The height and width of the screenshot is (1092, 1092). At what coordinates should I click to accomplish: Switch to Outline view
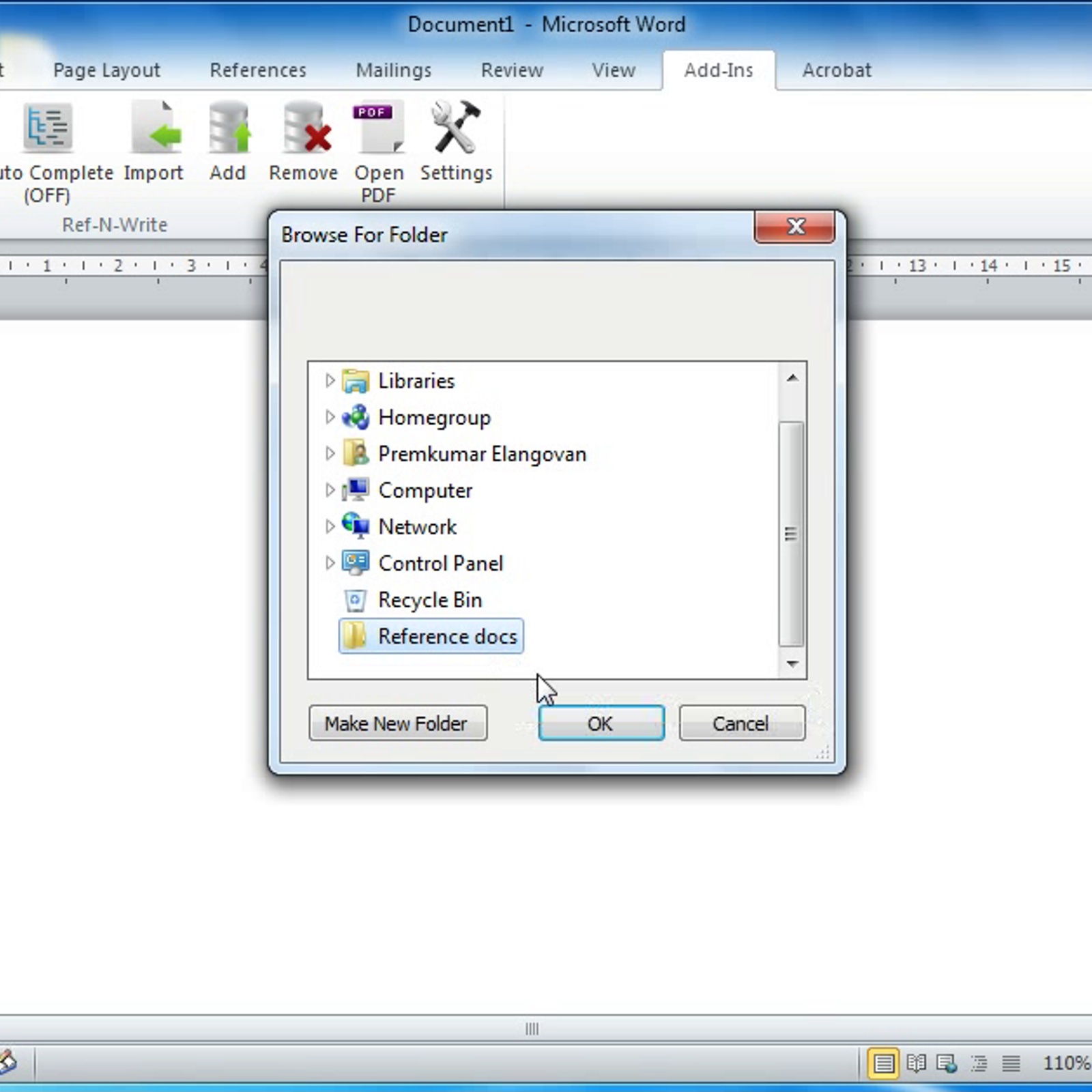click(979, 1063)
